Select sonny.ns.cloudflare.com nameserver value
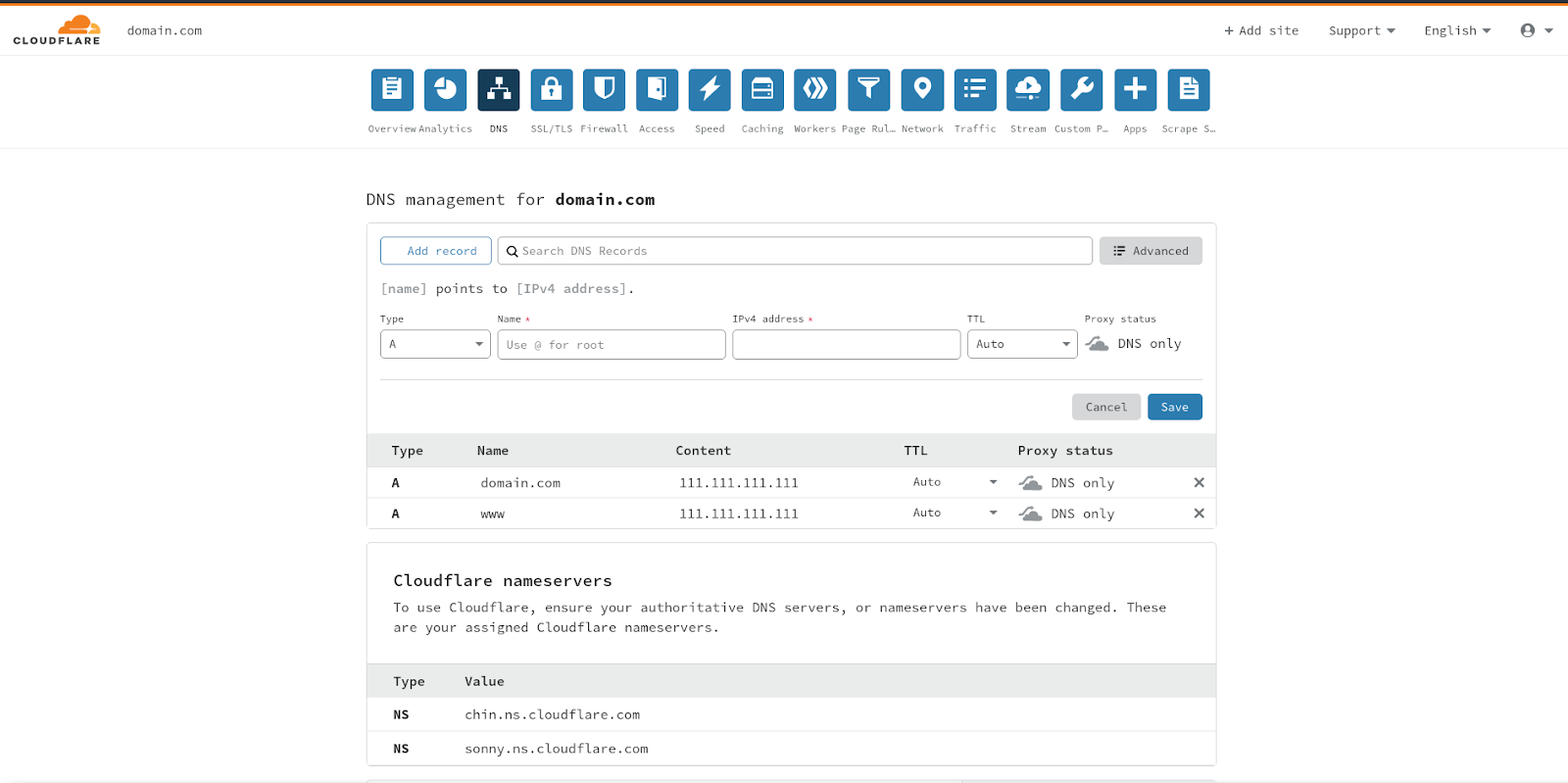Screen dimensions: 1568x783 (557, 749)
